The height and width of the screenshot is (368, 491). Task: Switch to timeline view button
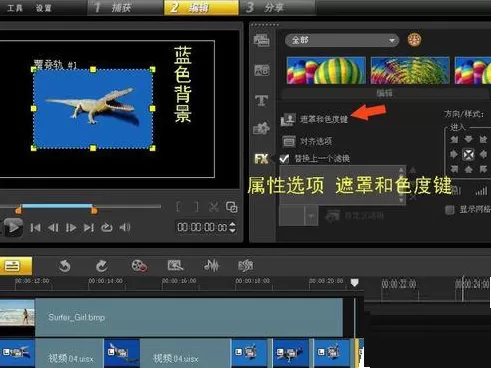(14, 266)
